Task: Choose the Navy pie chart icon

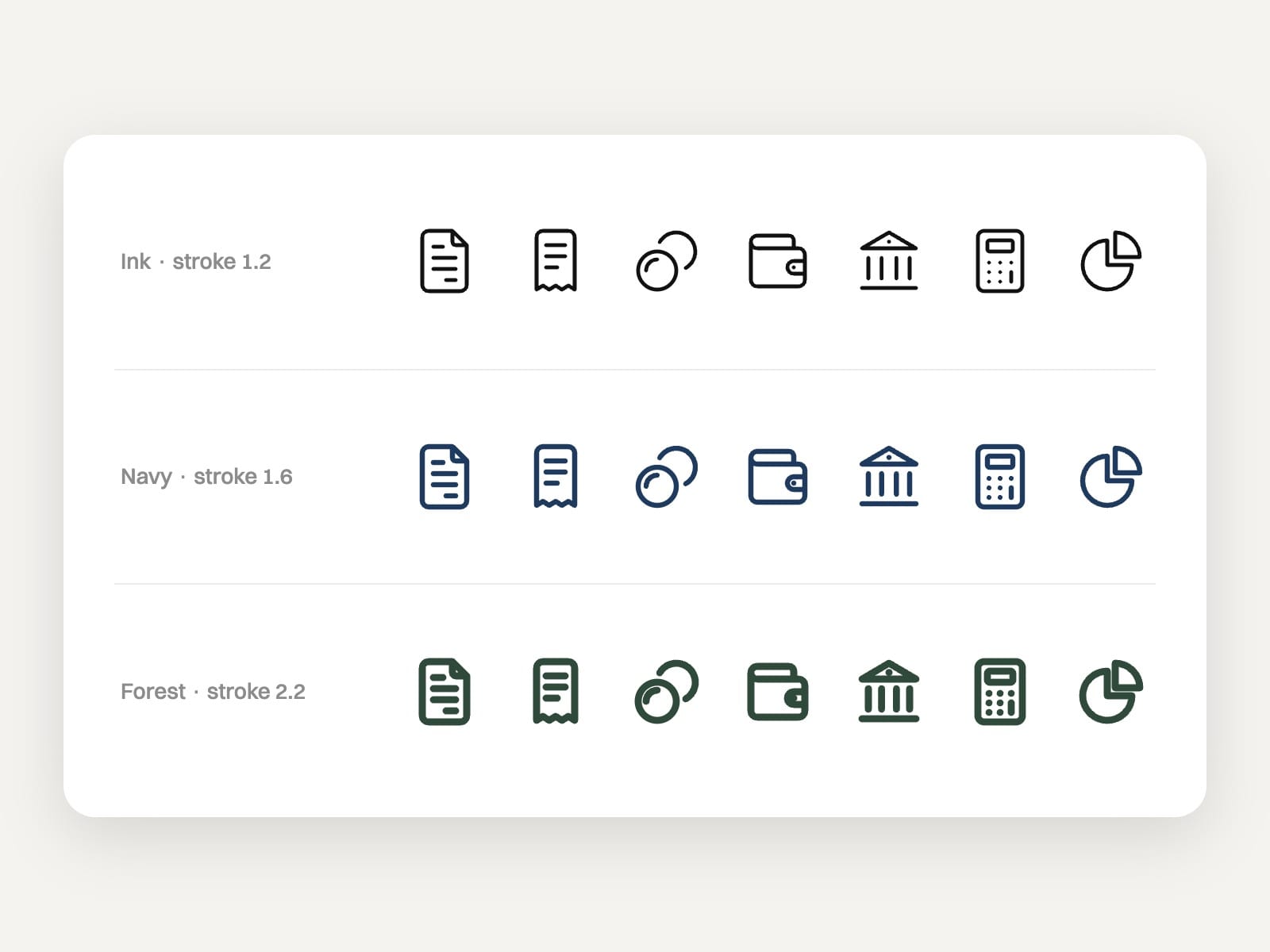Action: 1111,476
